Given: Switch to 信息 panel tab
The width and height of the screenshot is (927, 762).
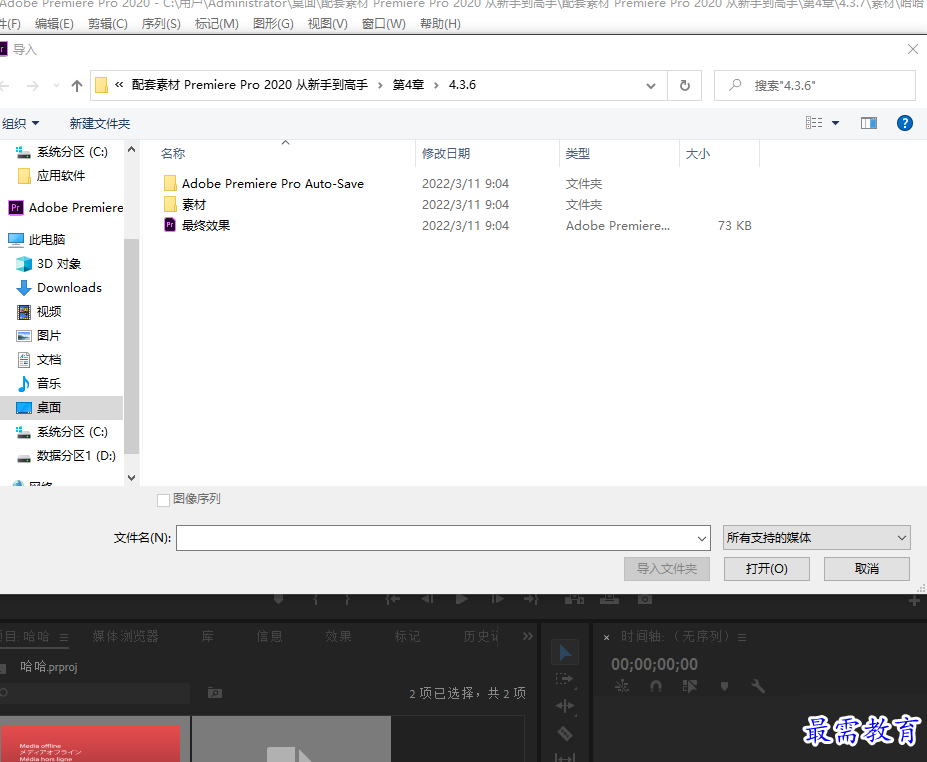Looking at the screenshot, I should (x=270, y=636).
